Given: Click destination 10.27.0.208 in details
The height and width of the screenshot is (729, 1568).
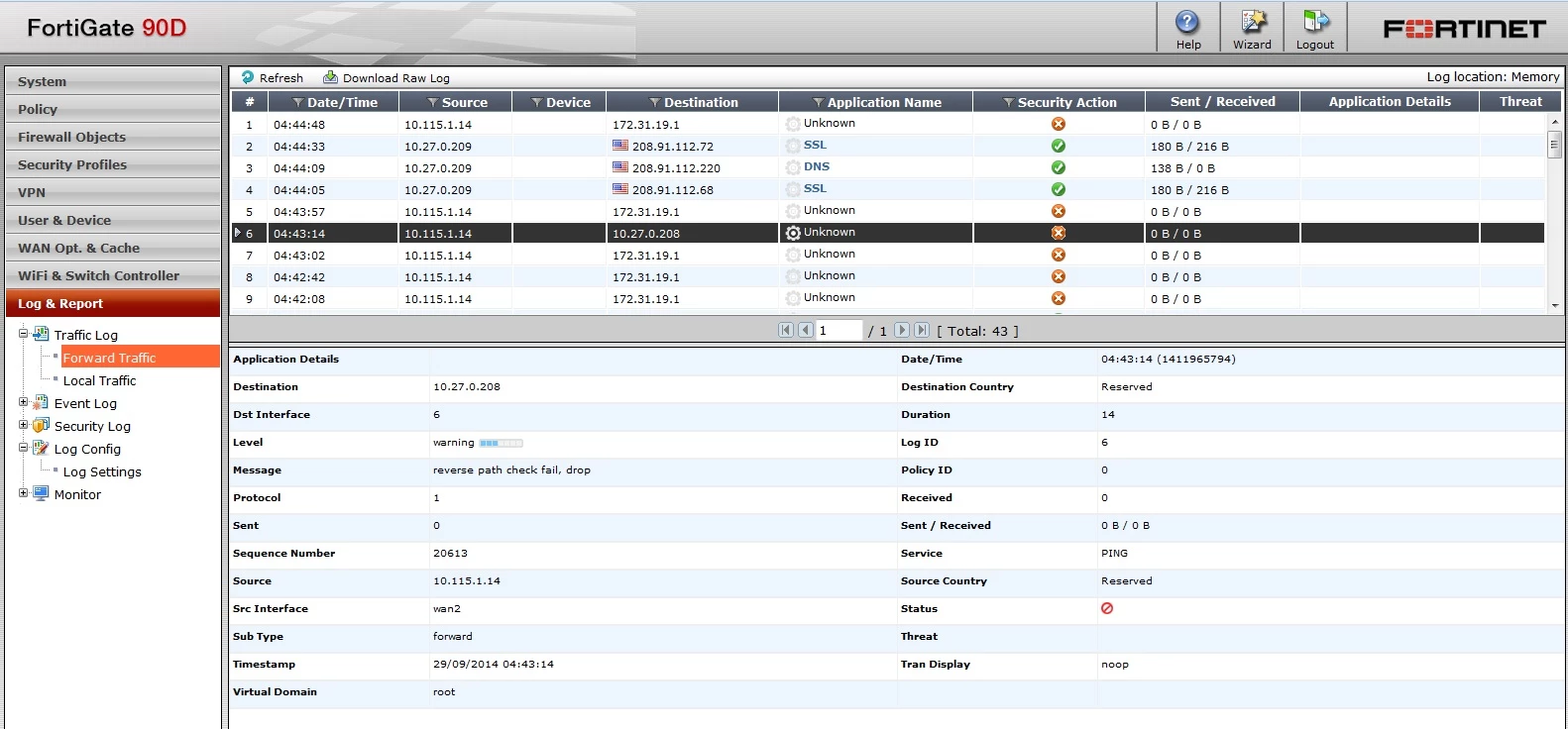Looking at the screenshot, I should [467, 386].
